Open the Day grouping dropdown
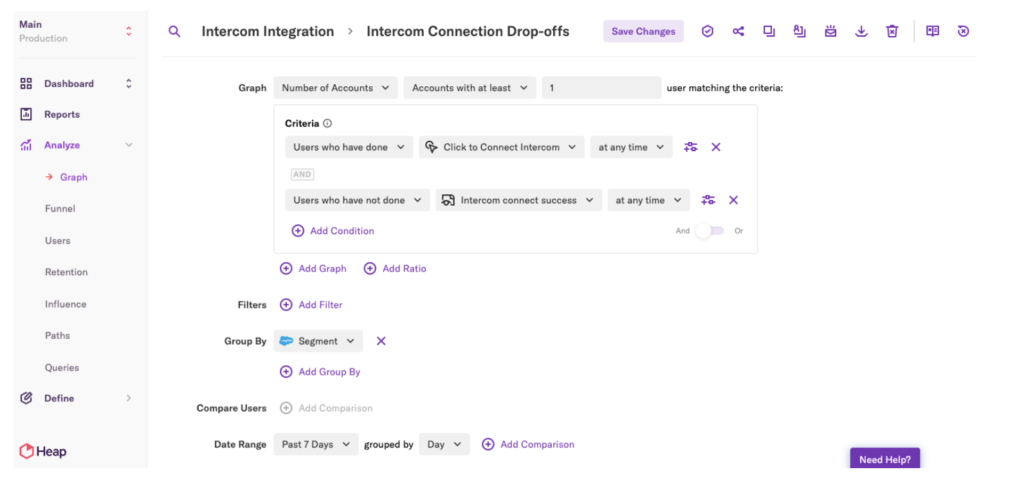This screenshot has width=1024, height=481. pyautogui.click(x=444, y=444)
